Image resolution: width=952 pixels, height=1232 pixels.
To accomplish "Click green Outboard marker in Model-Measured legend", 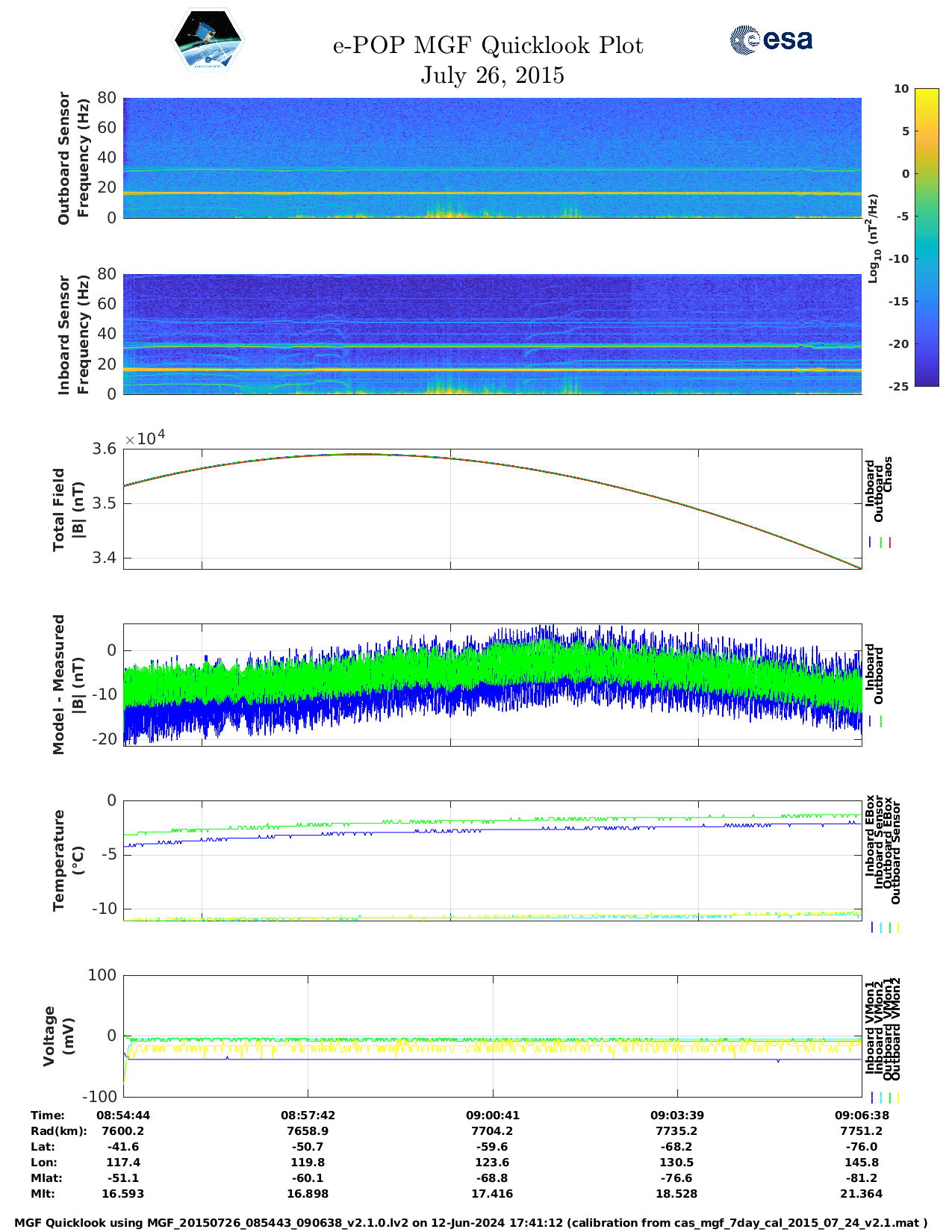I will point(881,721).
